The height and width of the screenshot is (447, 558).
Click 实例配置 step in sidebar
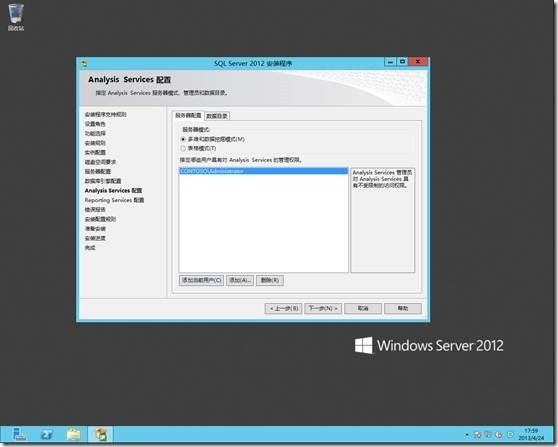click(x=95, y=152)
